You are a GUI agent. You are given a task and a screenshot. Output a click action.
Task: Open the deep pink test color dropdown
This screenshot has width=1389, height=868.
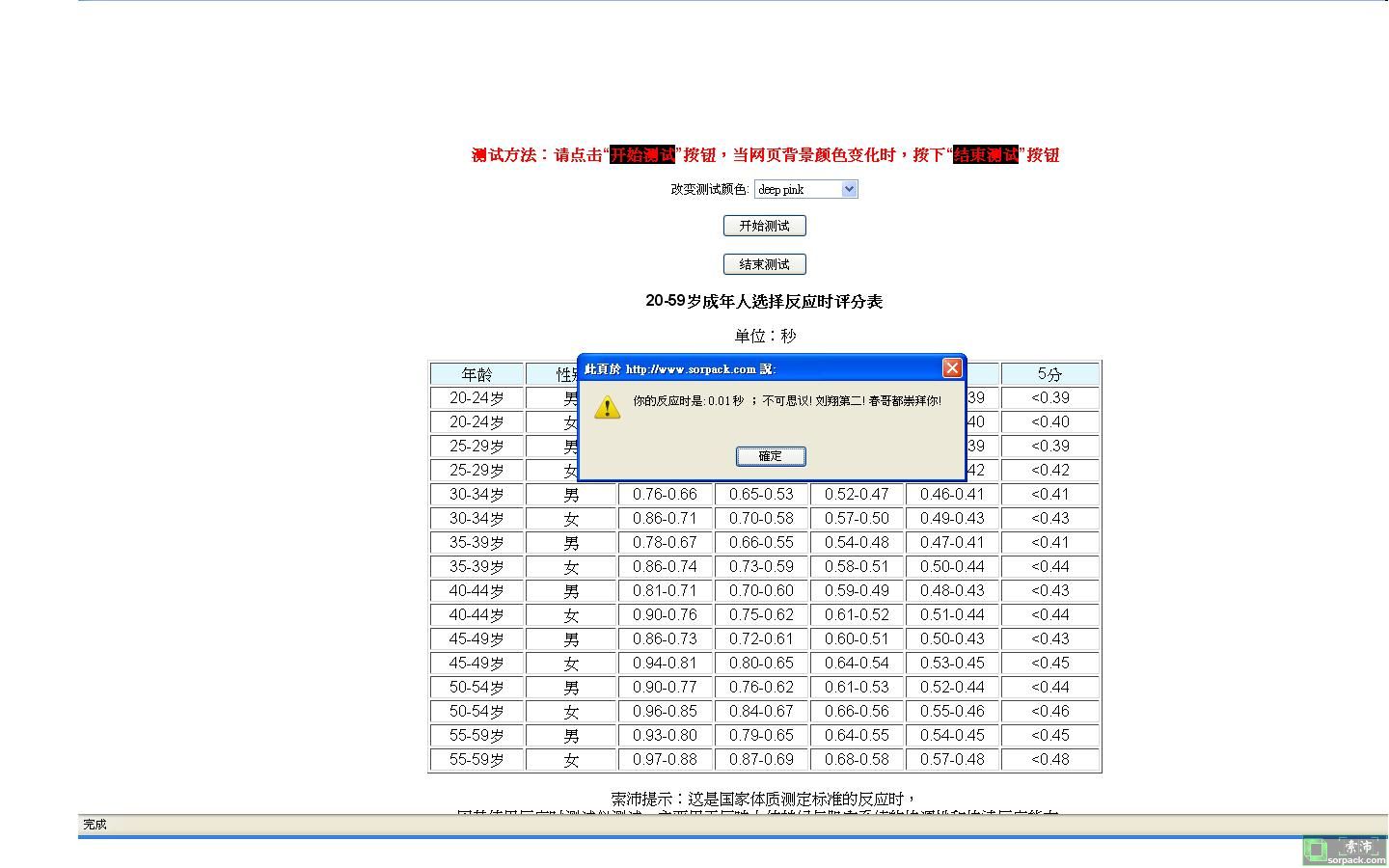[x=804, y=189]
